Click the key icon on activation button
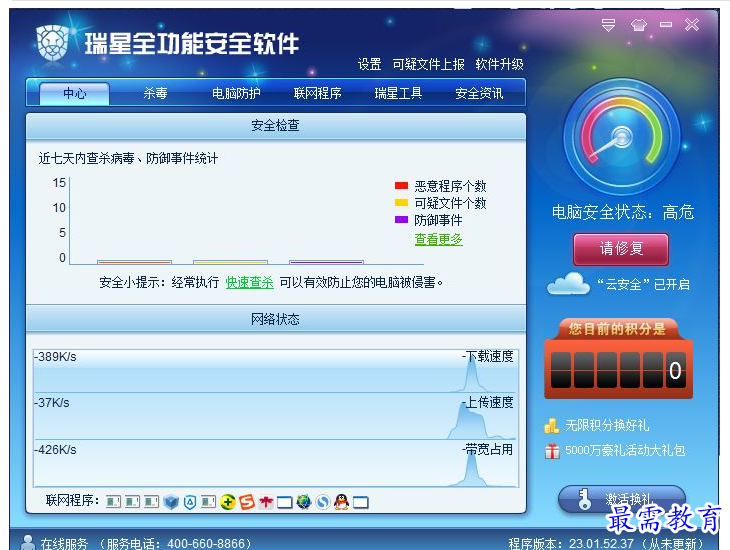The height and width of the screenshot is (550, 730). pyautogui.click(x=584, y=499)
